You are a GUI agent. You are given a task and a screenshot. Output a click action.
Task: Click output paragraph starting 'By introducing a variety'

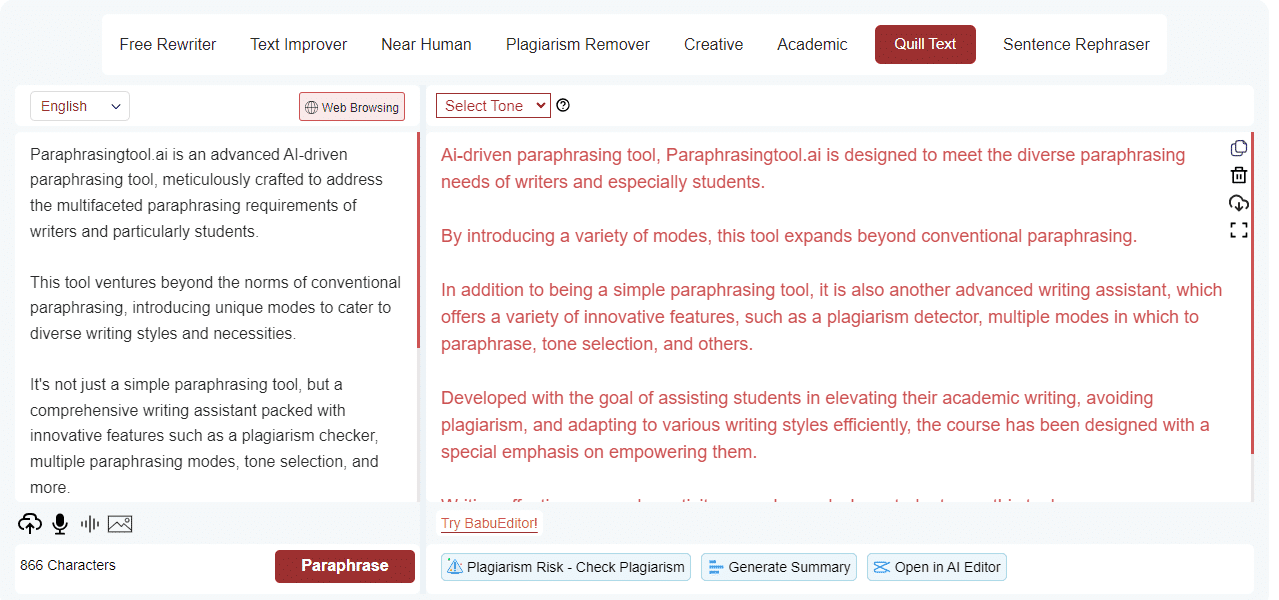(789, 236)
